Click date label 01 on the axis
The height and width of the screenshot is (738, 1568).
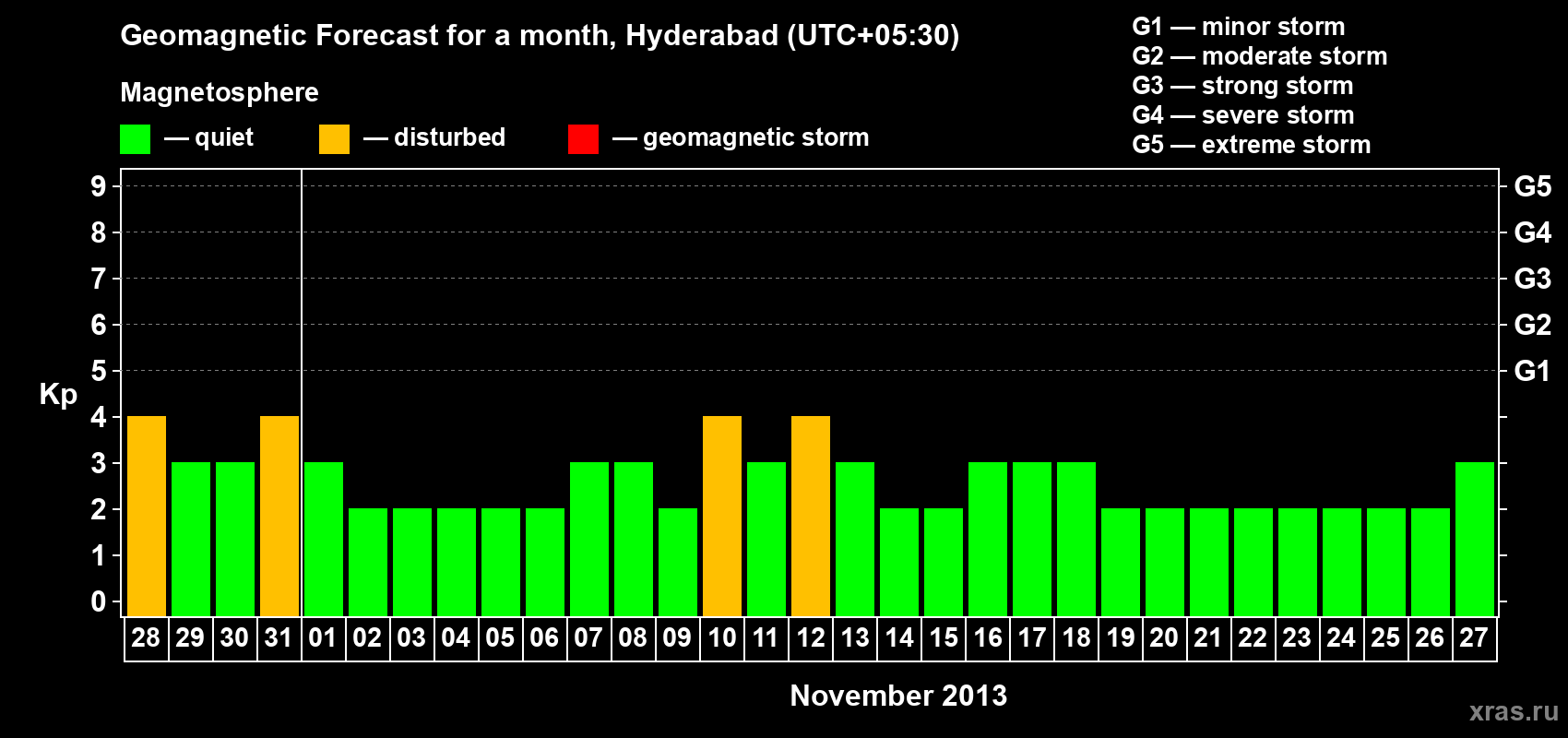pyautogui.click(x=323, y=637)
